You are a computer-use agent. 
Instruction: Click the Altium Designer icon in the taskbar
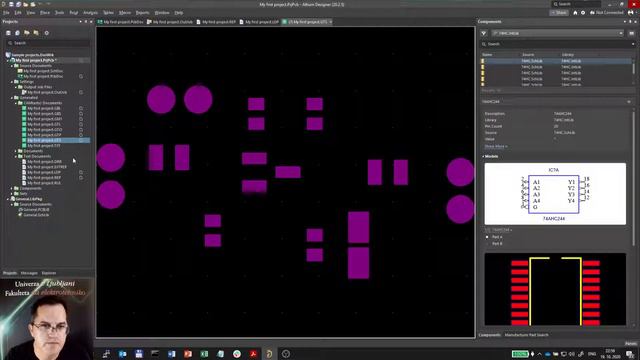pyautogui.click(x=269, y=354)
